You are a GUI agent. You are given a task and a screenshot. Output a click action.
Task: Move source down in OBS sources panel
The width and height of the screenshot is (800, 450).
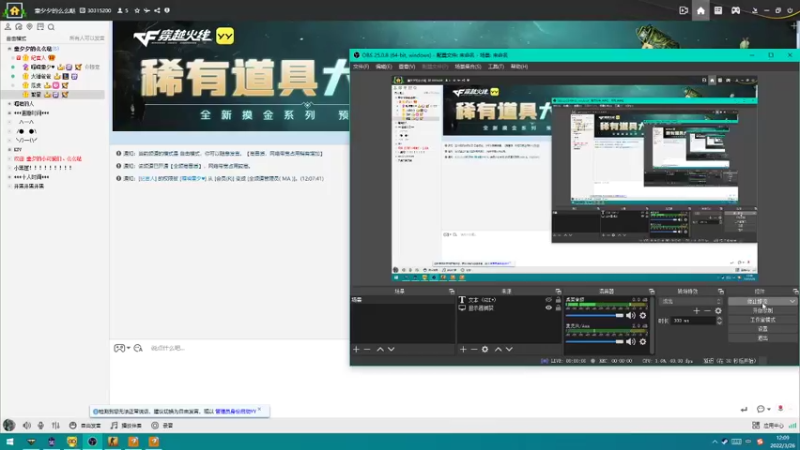[x=509, y=349]
